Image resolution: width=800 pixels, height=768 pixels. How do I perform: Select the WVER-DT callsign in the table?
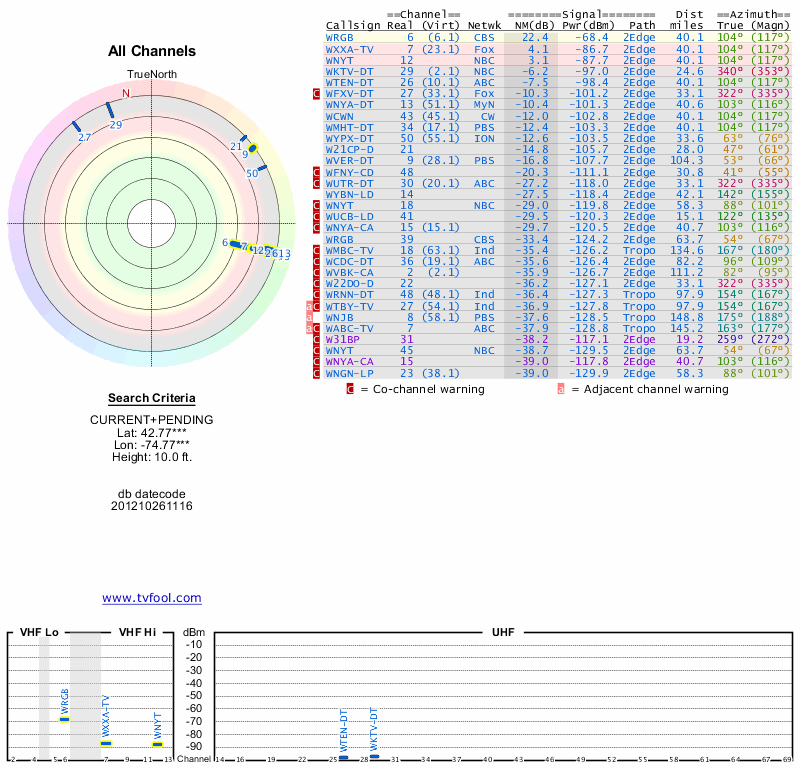click(350, 160)
